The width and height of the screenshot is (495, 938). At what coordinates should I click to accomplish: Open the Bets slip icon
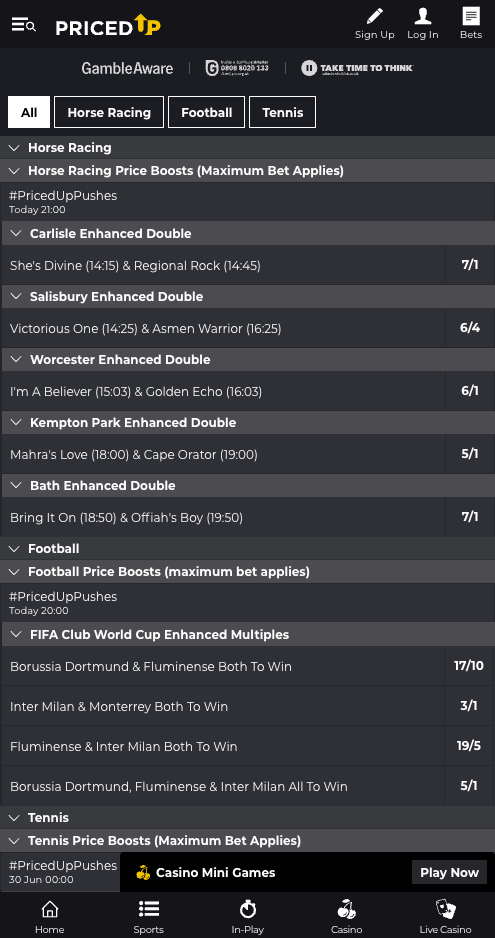pyautogui.click(x=471, y=16)
